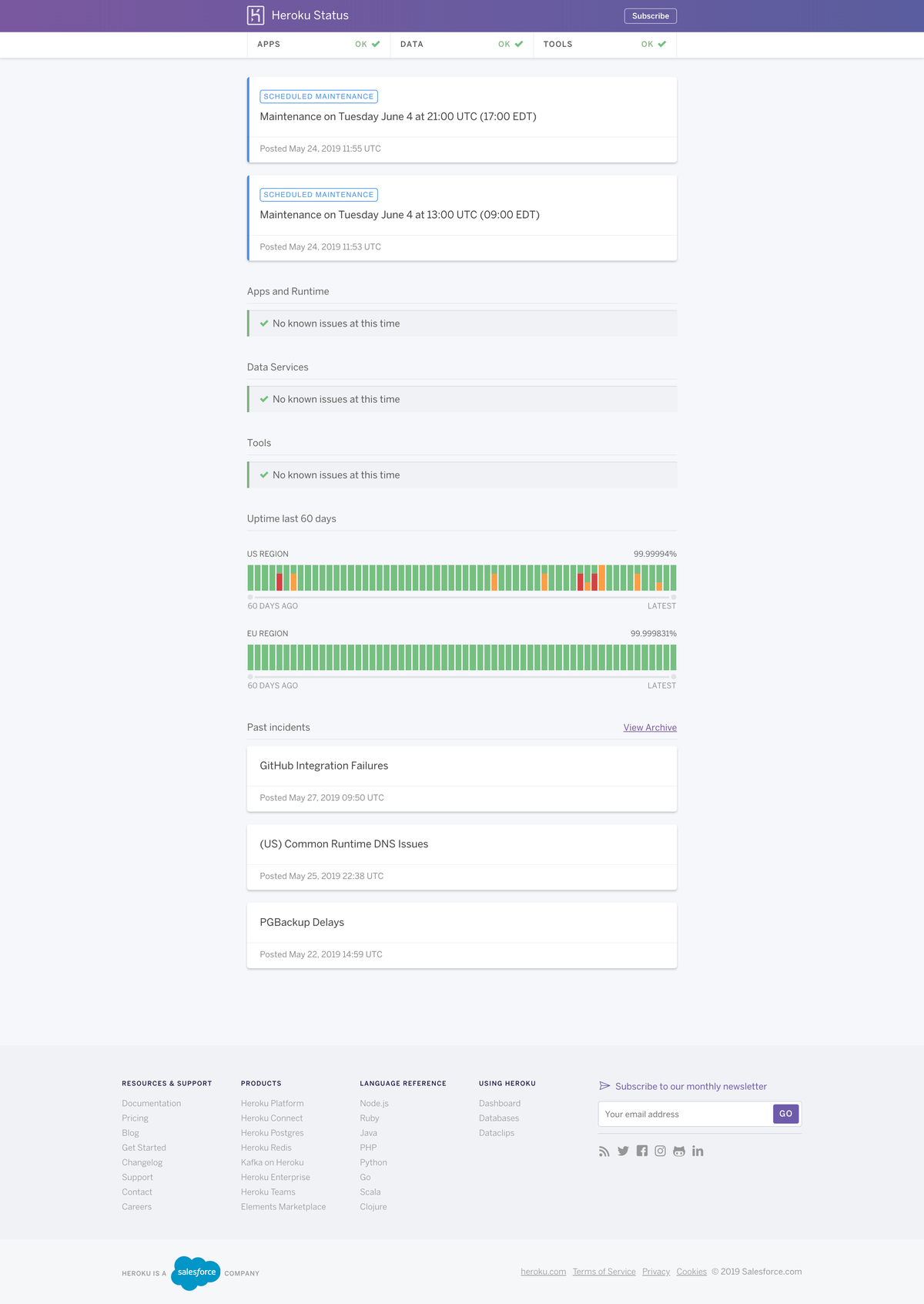Click the Heroku logo icon
This screenshot has width=924, height=1304.
click(x=256, y=15)
